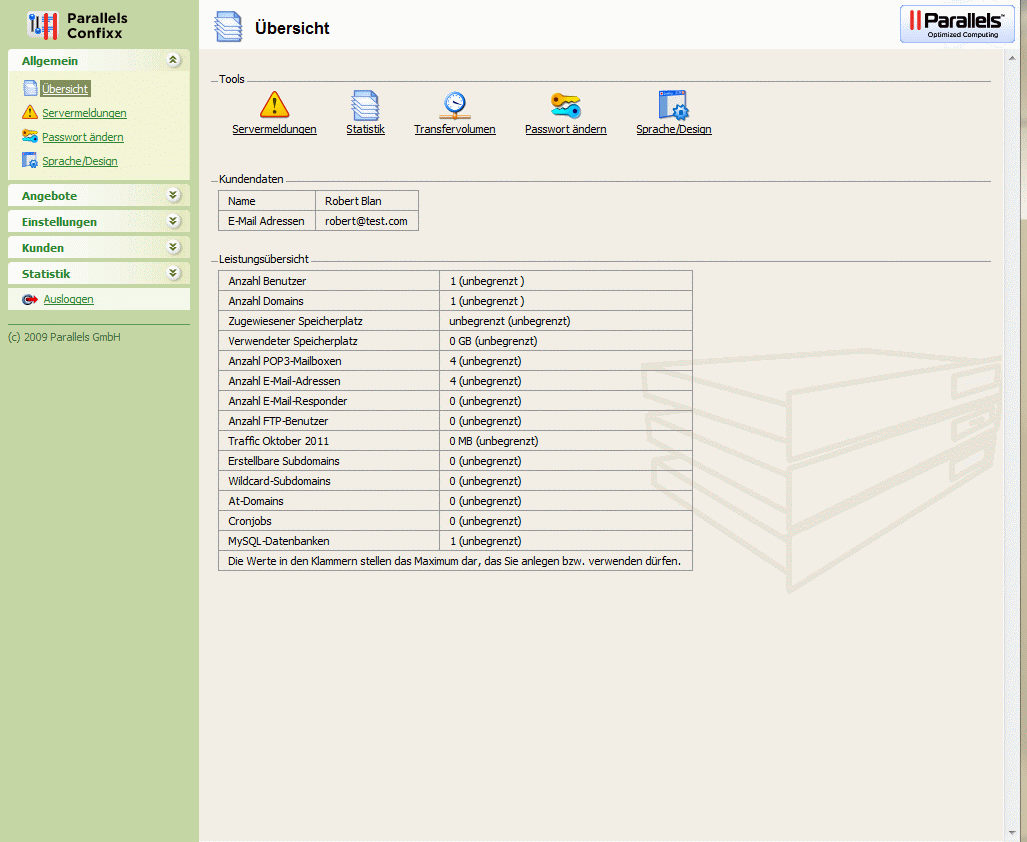Click the Passwort ändern keys icon in Tools

pyautogui.click(x=565, y=105)
